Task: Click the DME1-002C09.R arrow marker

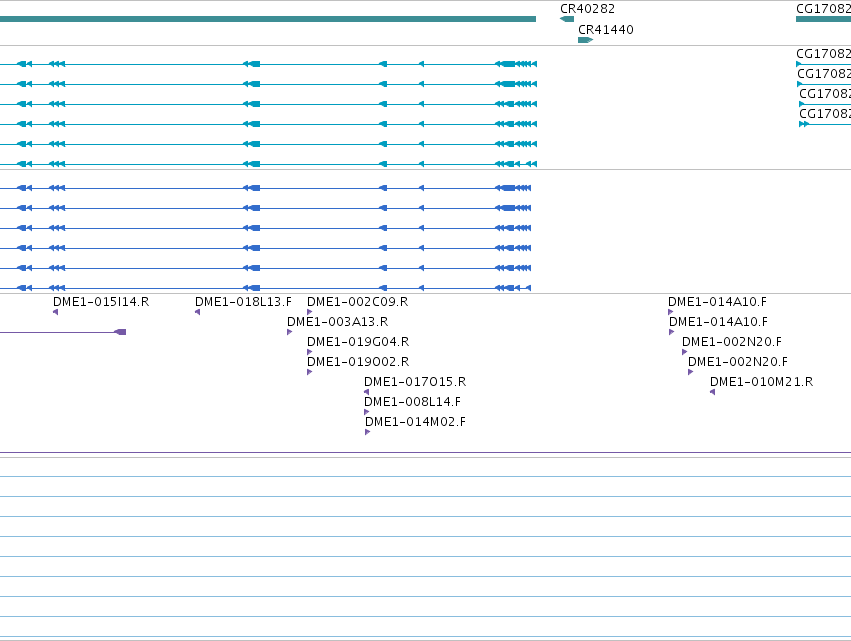Action: point(309,312)
